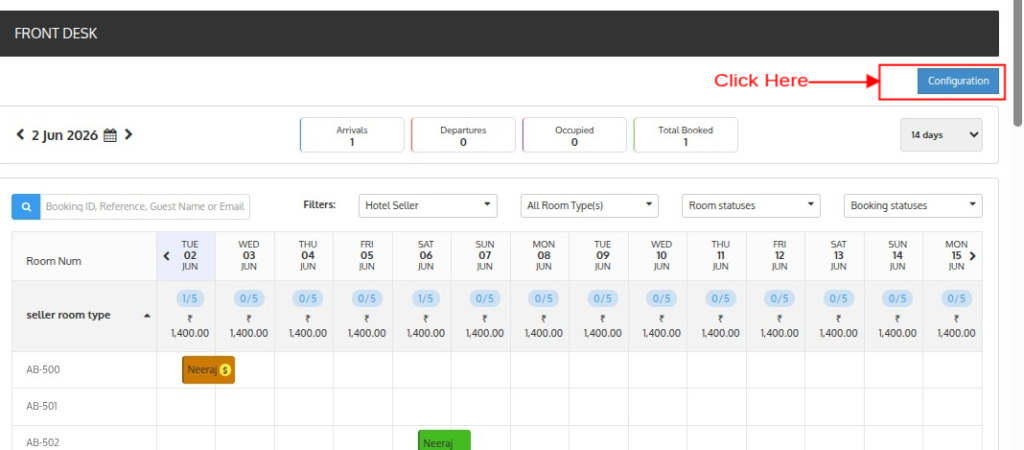Open the Total Booked summary card

pos(685,135)
